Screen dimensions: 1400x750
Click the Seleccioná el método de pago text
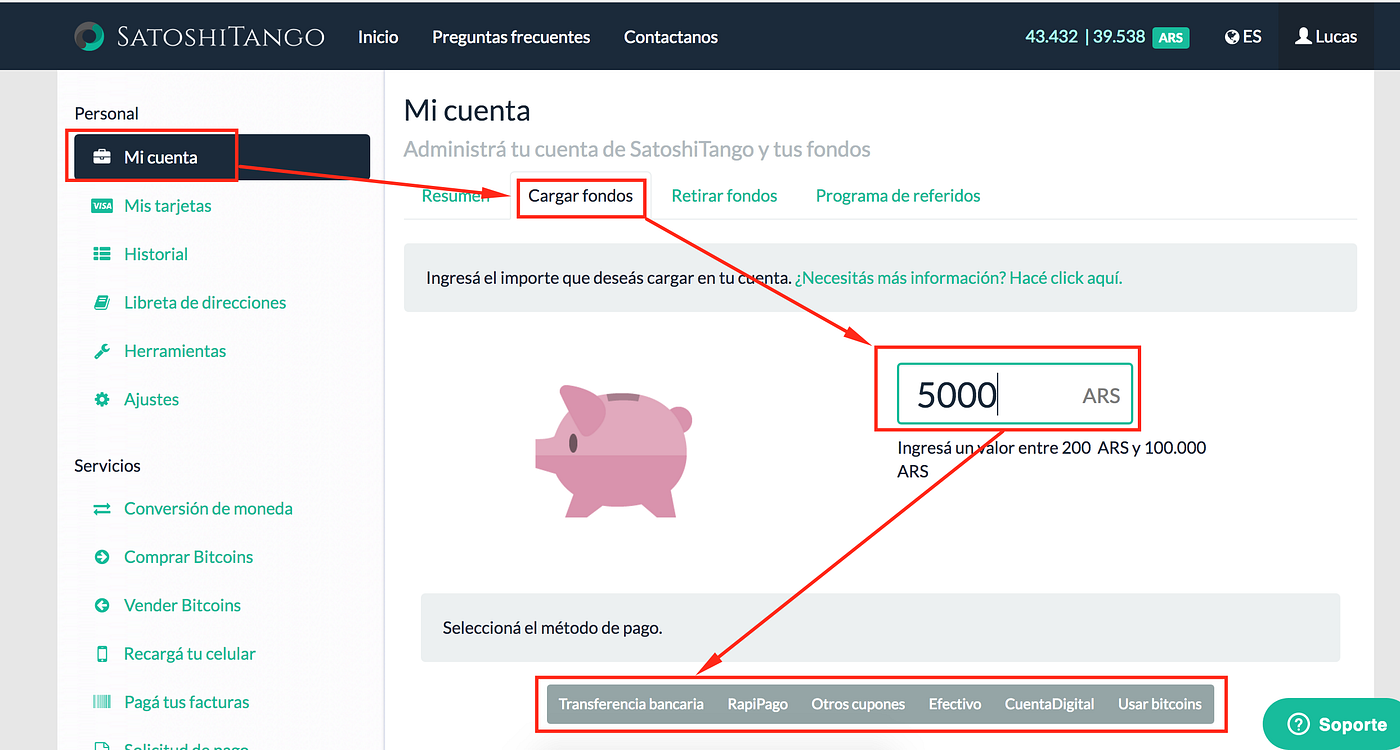[x=552, y=628]
